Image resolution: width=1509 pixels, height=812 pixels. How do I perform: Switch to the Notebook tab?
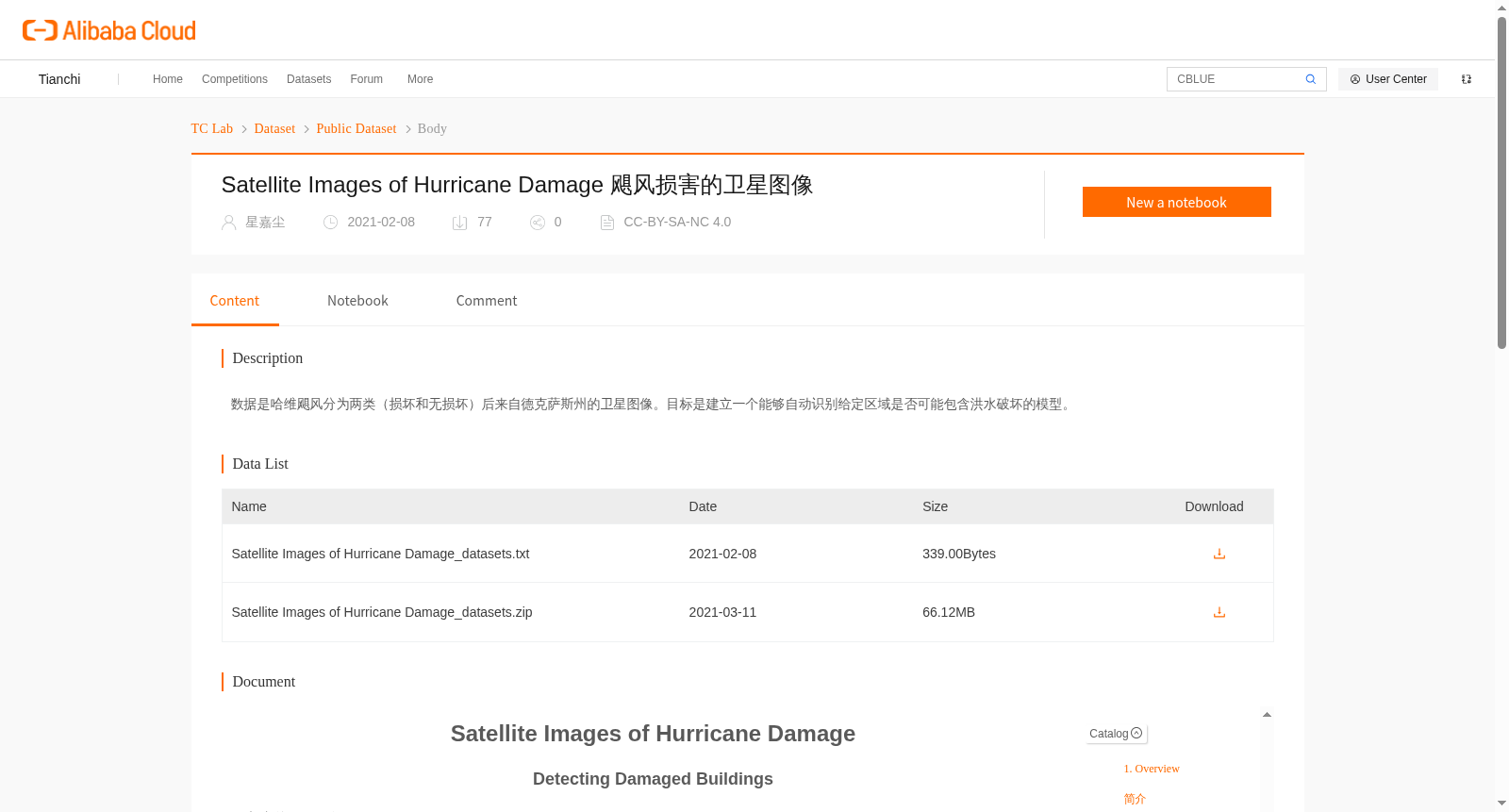coord(357,301)
